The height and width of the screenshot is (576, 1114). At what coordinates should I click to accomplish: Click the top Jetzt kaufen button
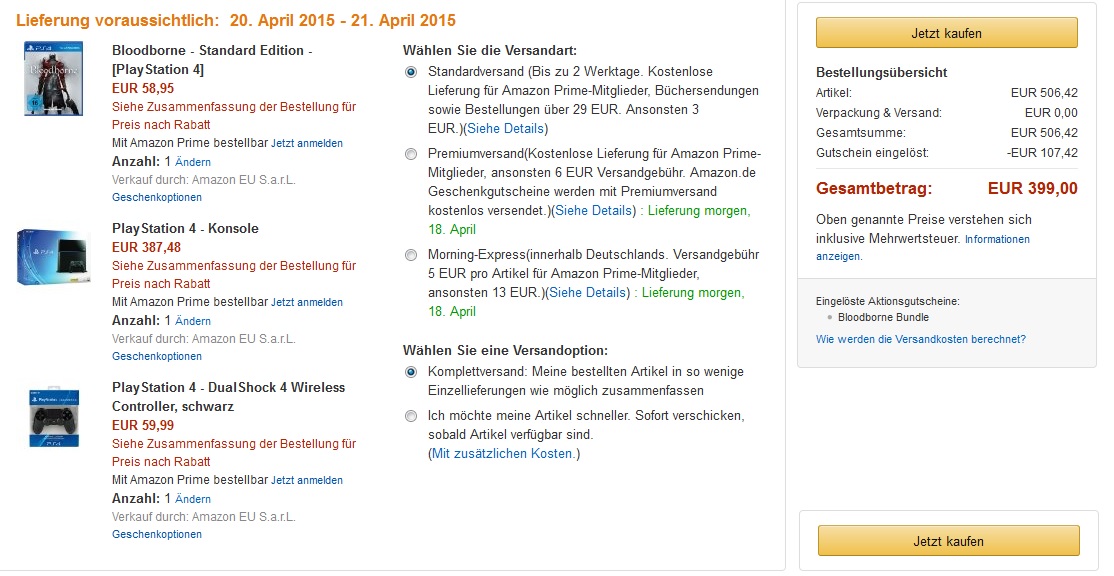(x=946, y=33)
